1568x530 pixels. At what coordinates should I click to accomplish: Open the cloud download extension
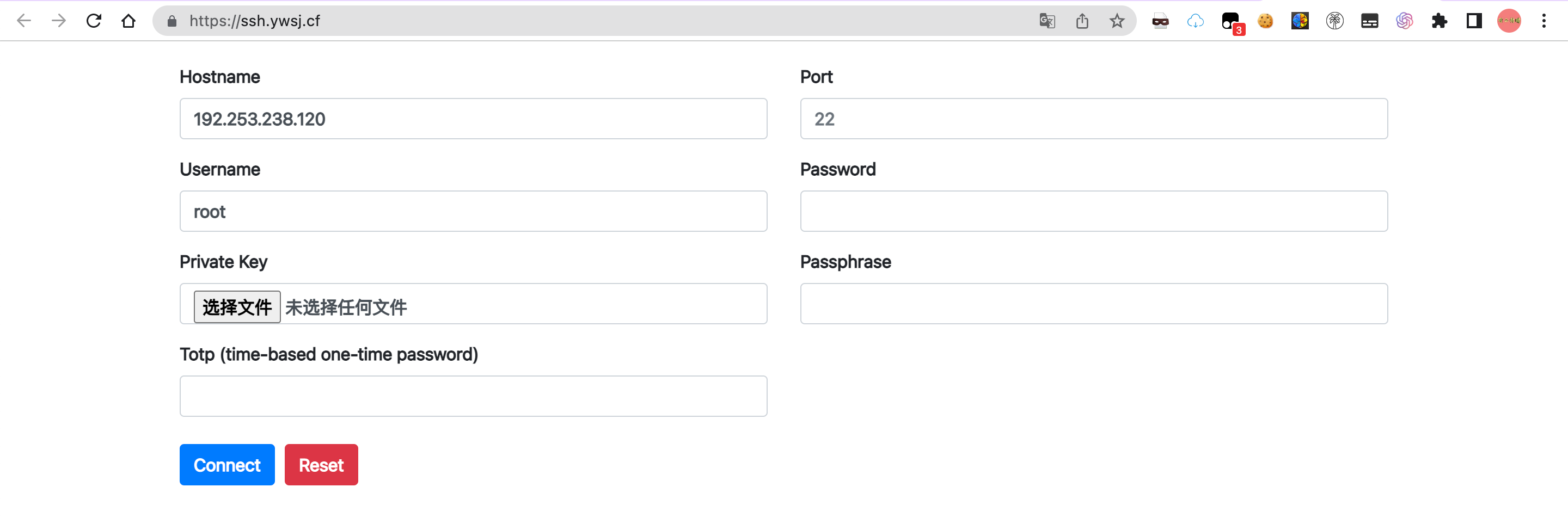point(1195,21)
